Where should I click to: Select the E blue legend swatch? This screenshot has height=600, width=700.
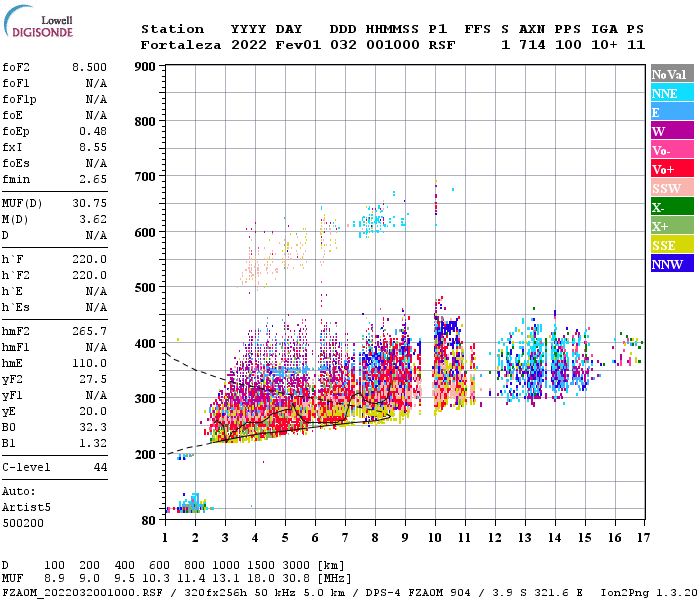672,112
